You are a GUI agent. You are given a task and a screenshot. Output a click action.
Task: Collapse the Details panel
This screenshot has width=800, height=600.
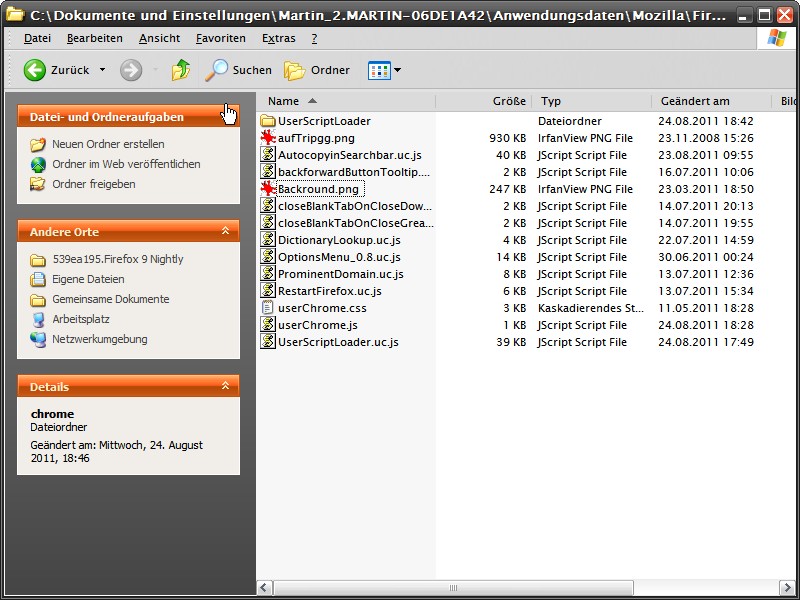[226, 386]
